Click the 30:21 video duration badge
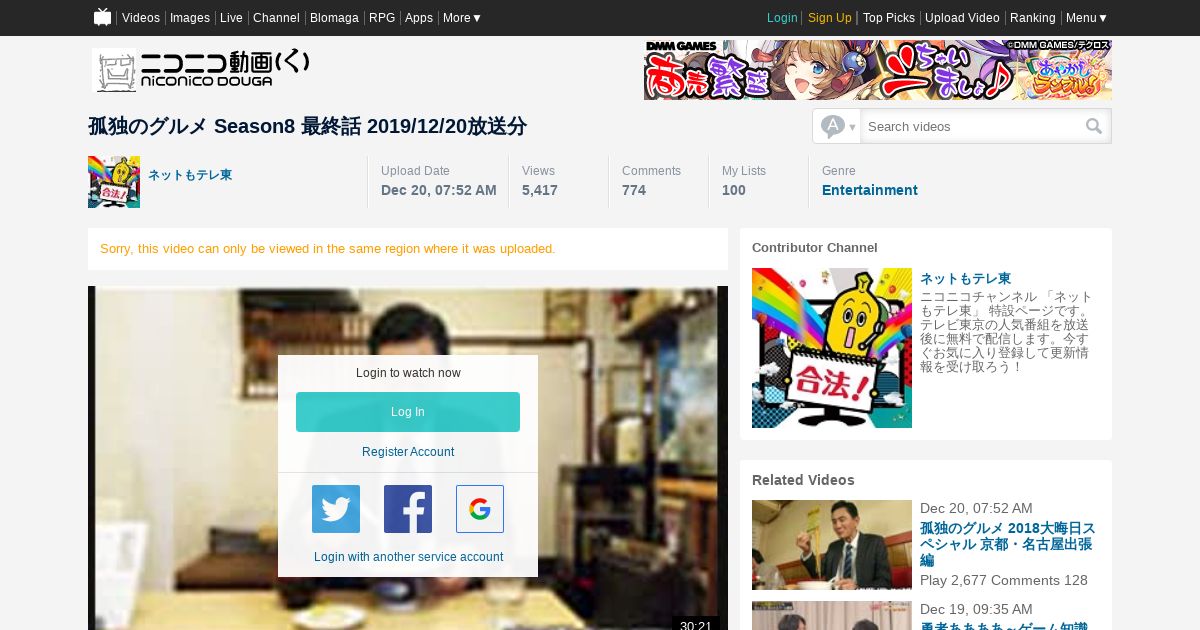The width and height of the screenshot is (1200, 630). (696, 624)
